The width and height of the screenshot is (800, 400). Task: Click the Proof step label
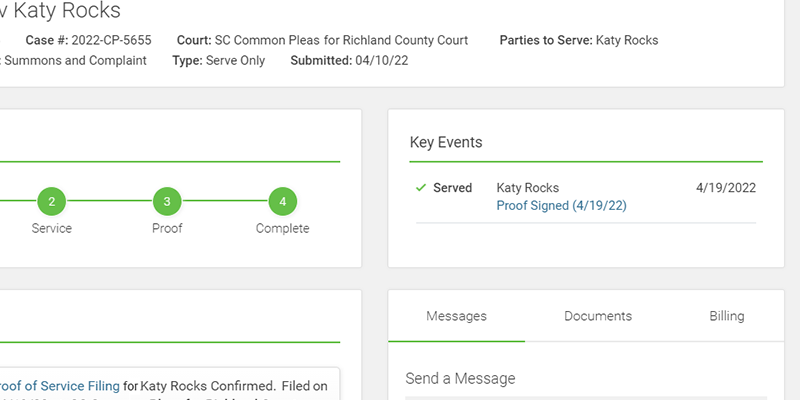[x=167, y=228]
